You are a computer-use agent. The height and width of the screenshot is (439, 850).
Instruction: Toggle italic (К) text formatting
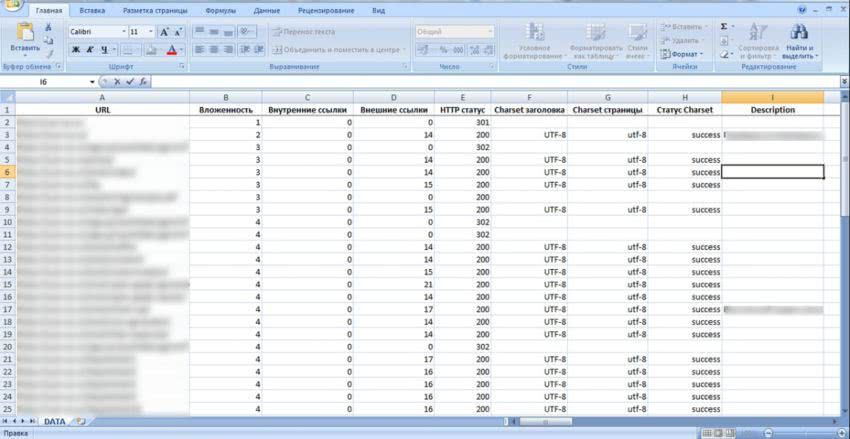pyautogui.click(x=89, y=49)
